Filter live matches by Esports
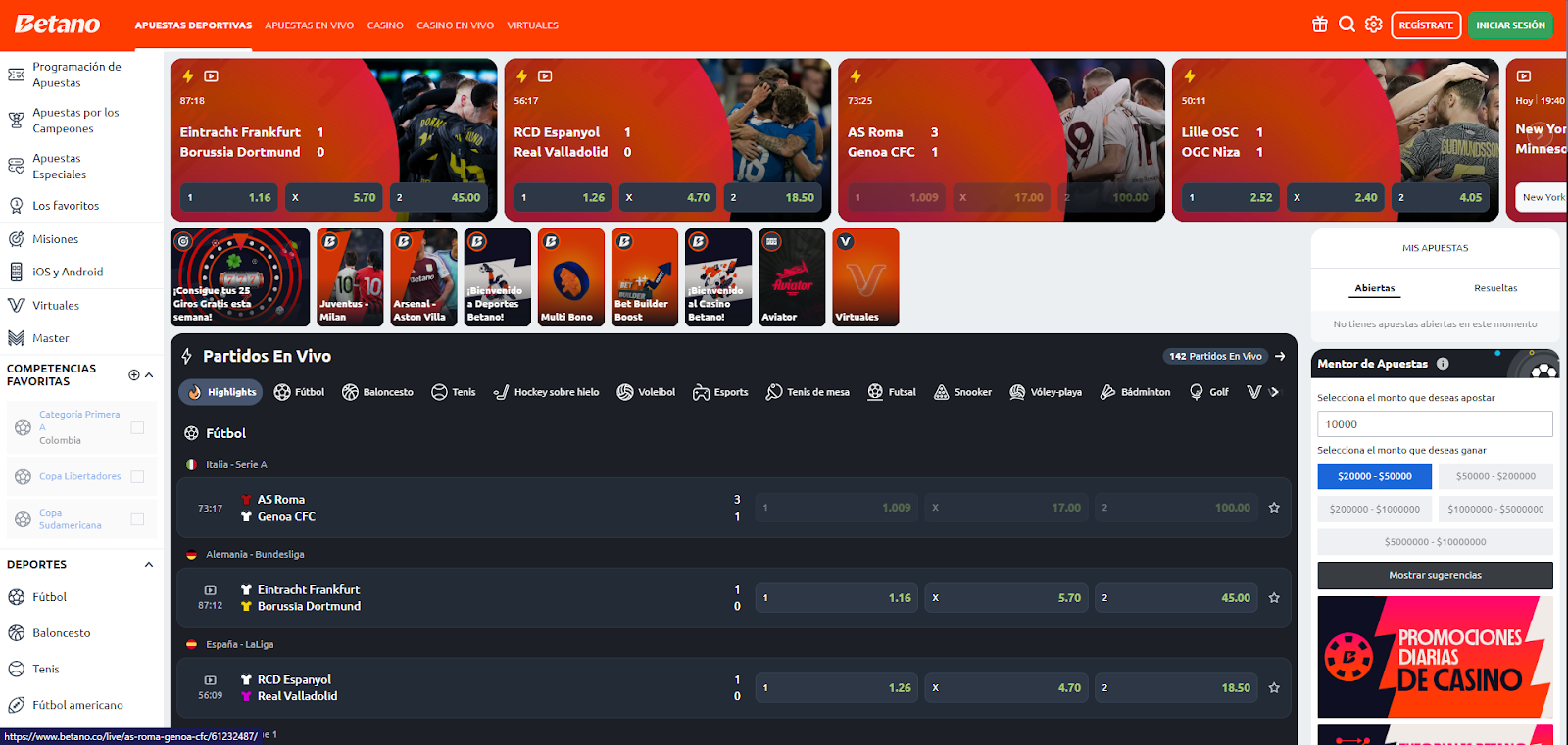The image size is (1568, 745). tap(720, 392)
